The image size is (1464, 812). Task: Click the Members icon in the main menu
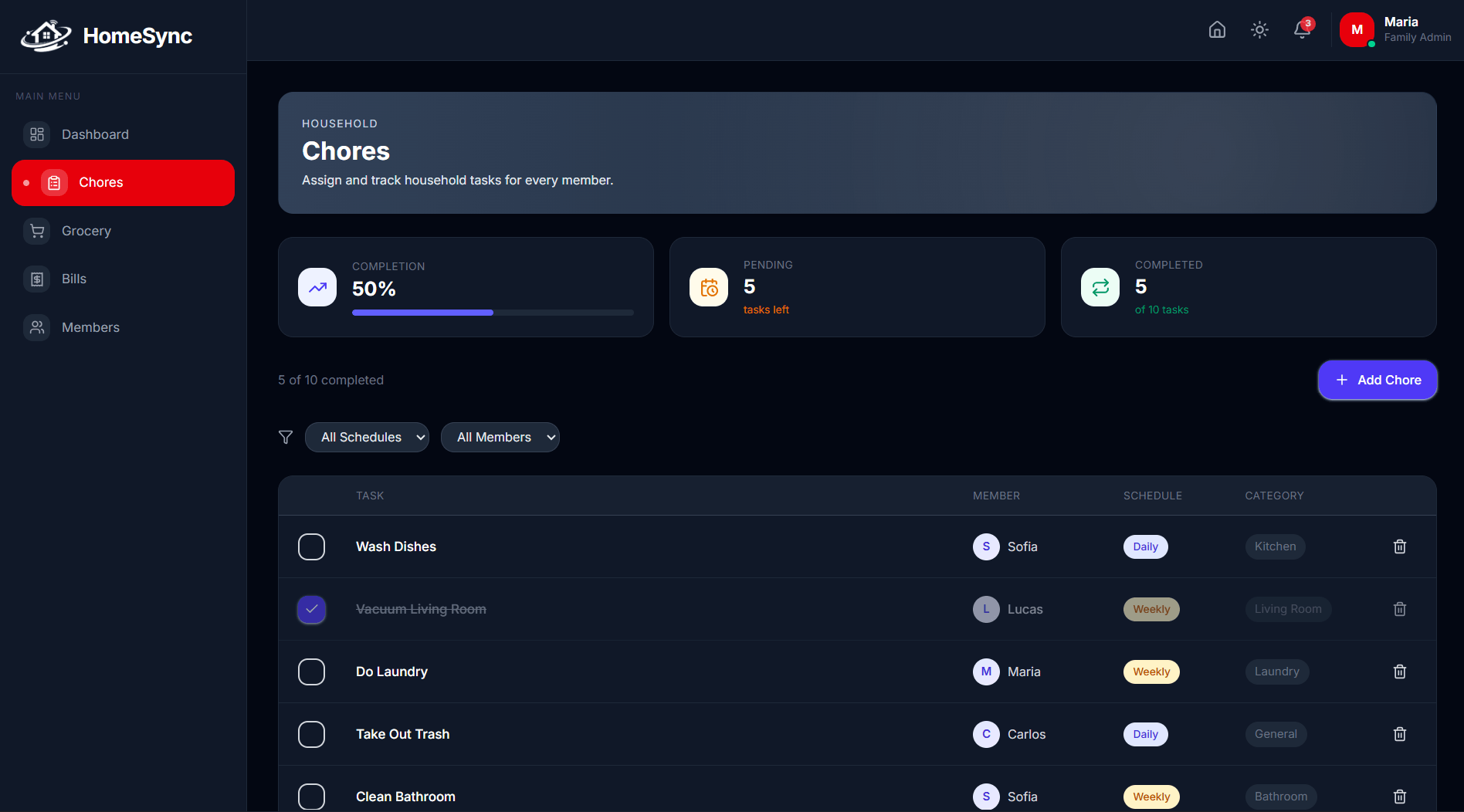[36, 326]
